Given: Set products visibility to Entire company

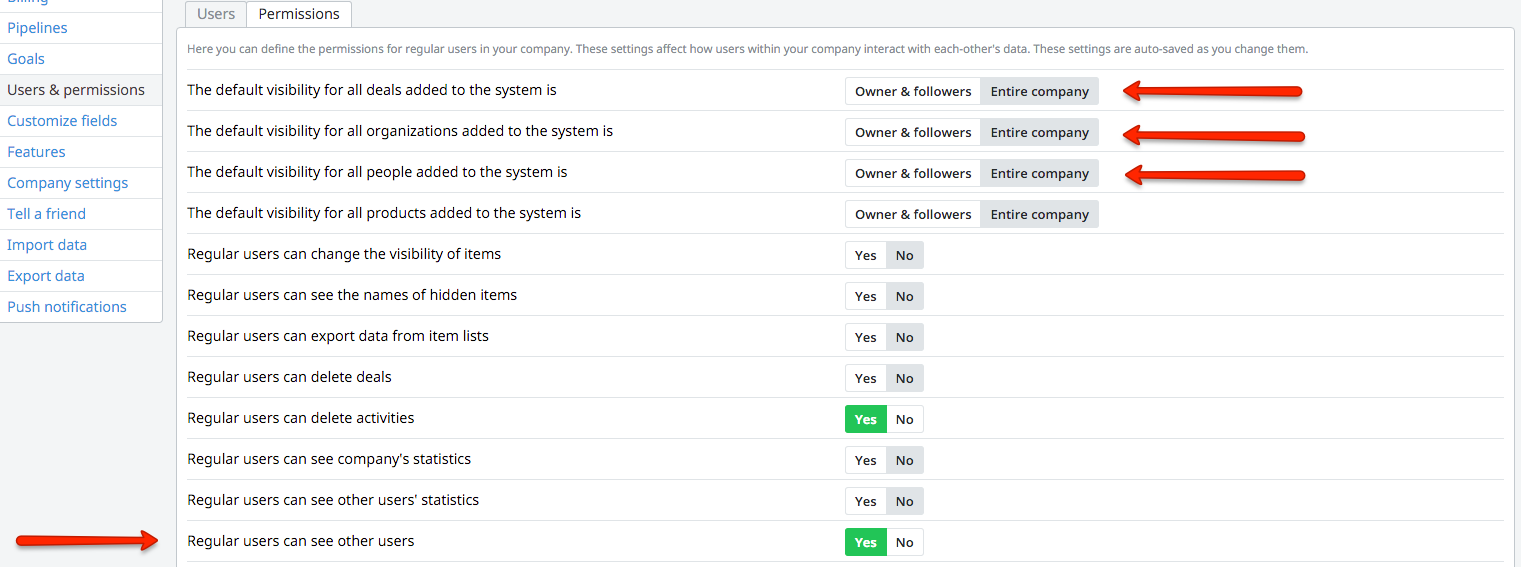Looking at the screenshot, I should pyautogui.click(x=1040, y=214).
